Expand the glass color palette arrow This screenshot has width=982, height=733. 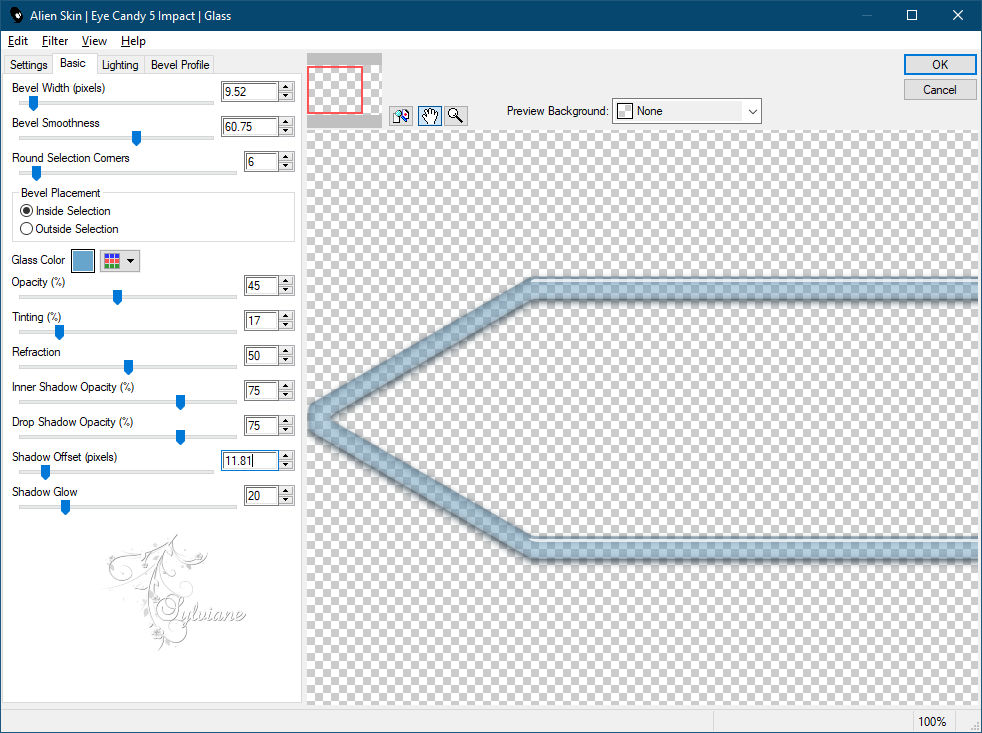coord(130,261)
